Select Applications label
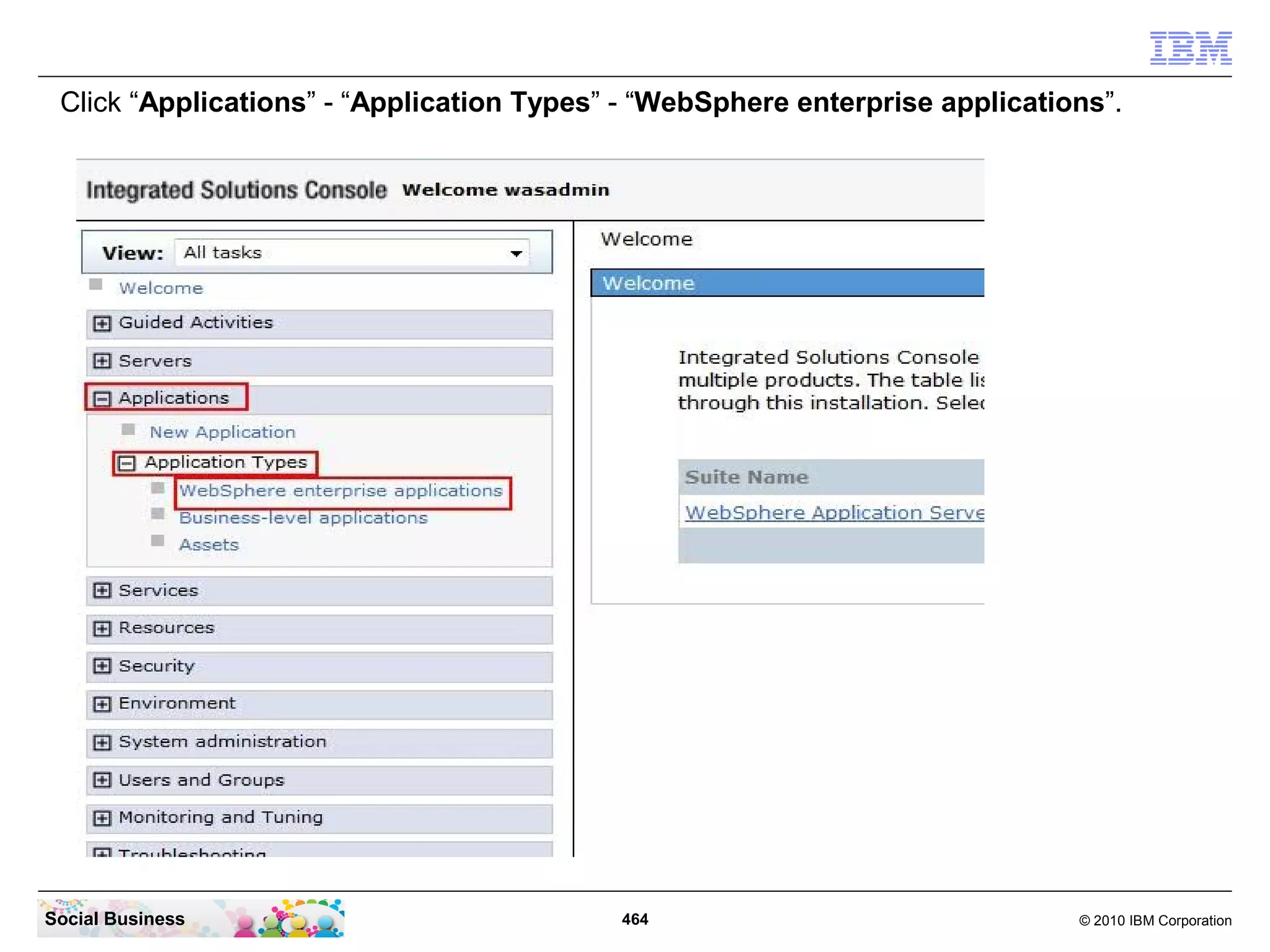 click(174, 398)
